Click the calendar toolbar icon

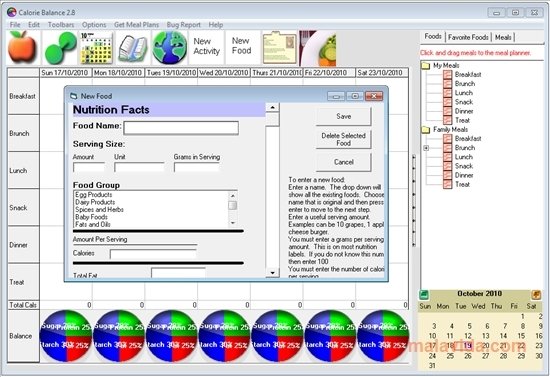(x=96, y=48)
